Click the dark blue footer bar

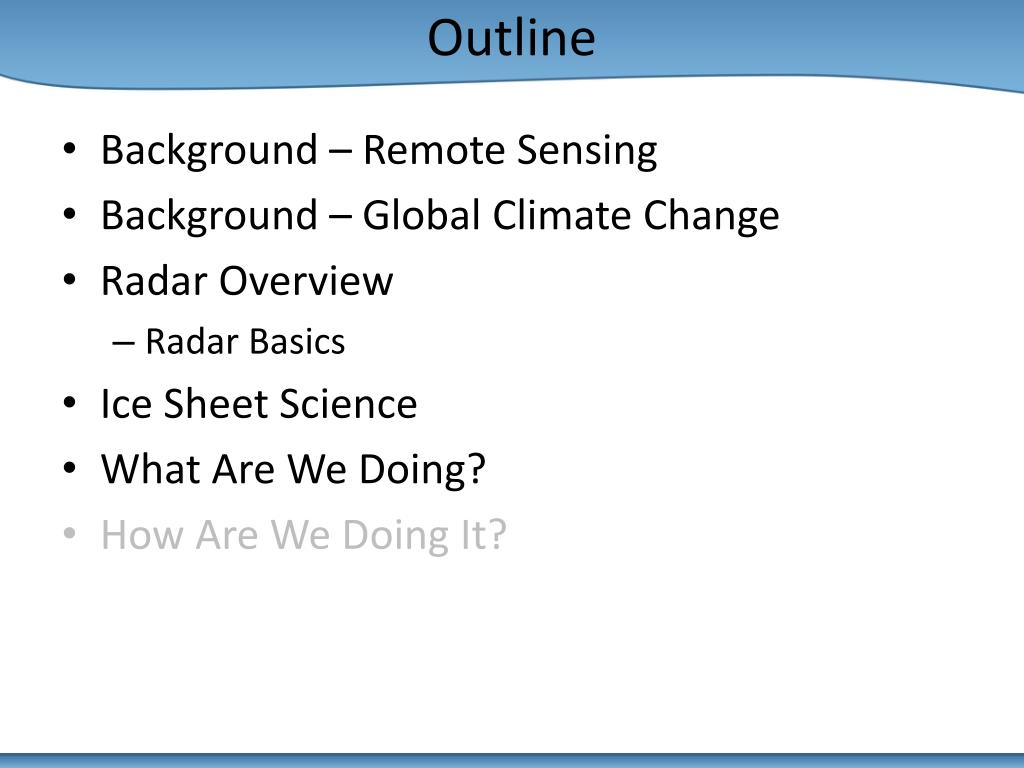coord(512,760)
